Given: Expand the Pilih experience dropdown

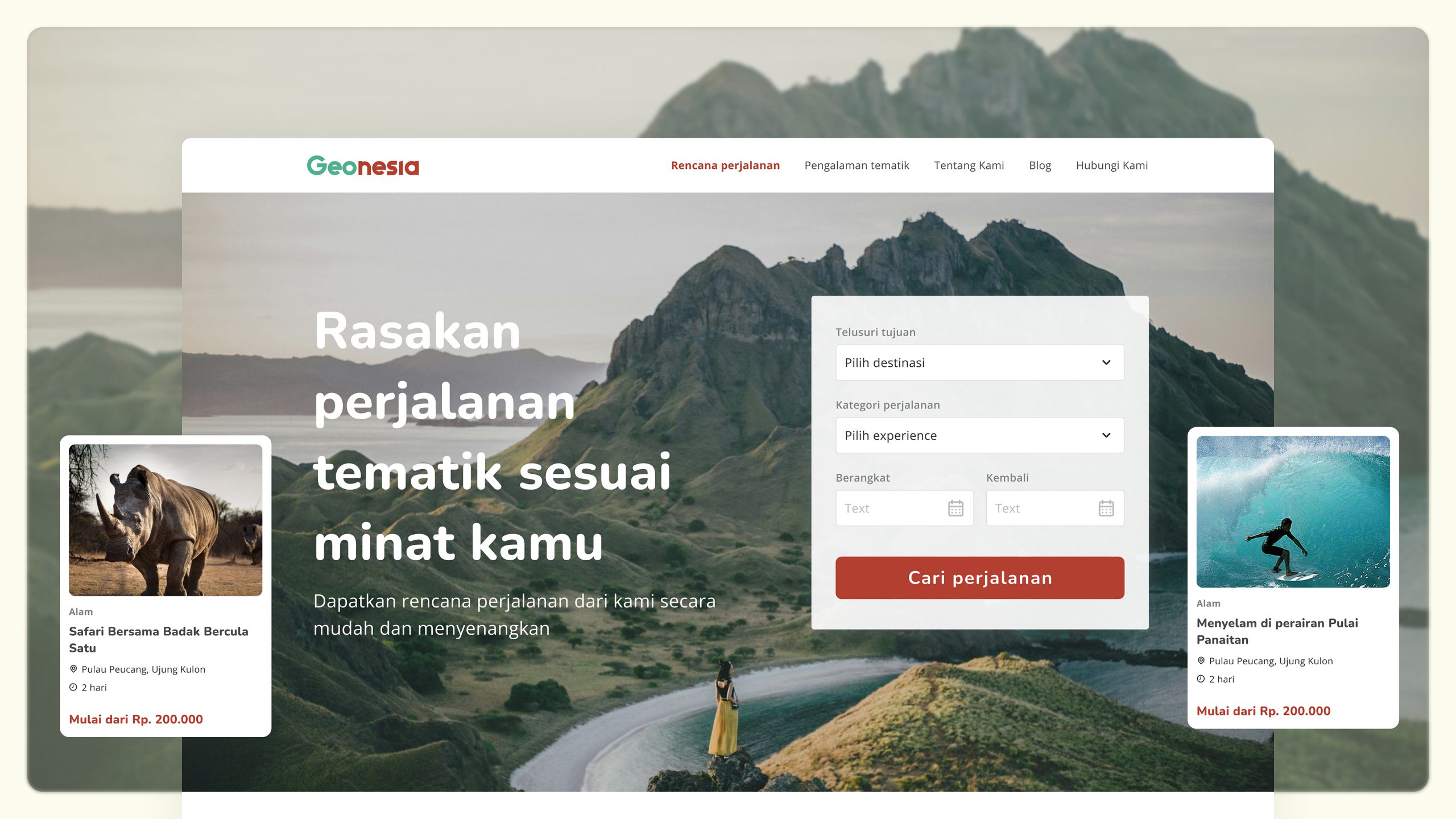Looking at the screenshot, I should [979, 435].
